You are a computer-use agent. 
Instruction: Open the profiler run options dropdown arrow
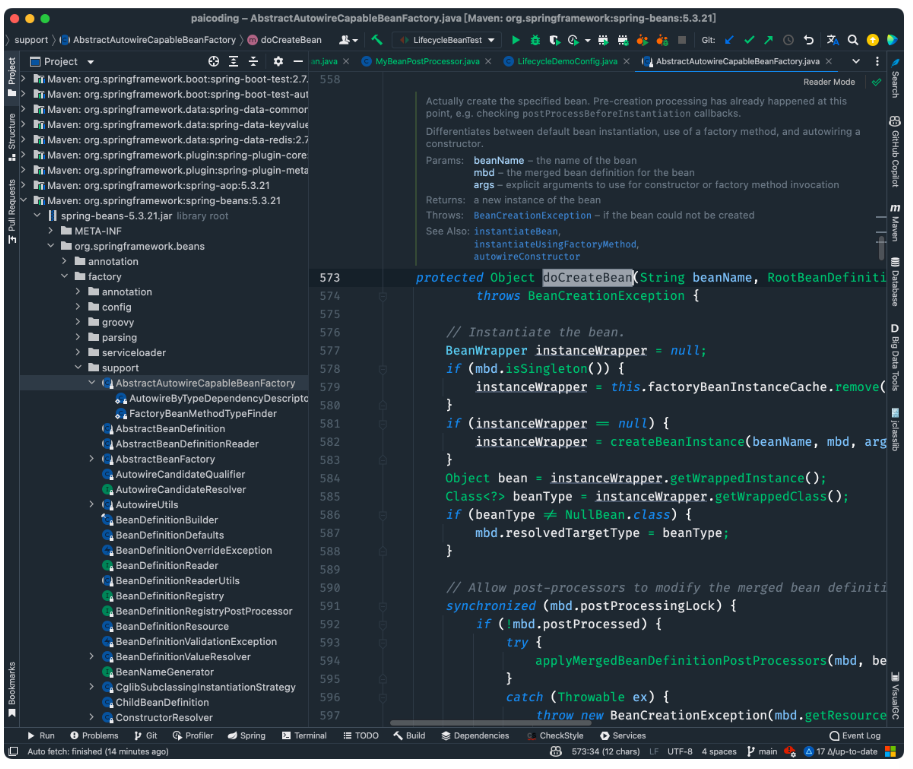click(x=588, y=40)
